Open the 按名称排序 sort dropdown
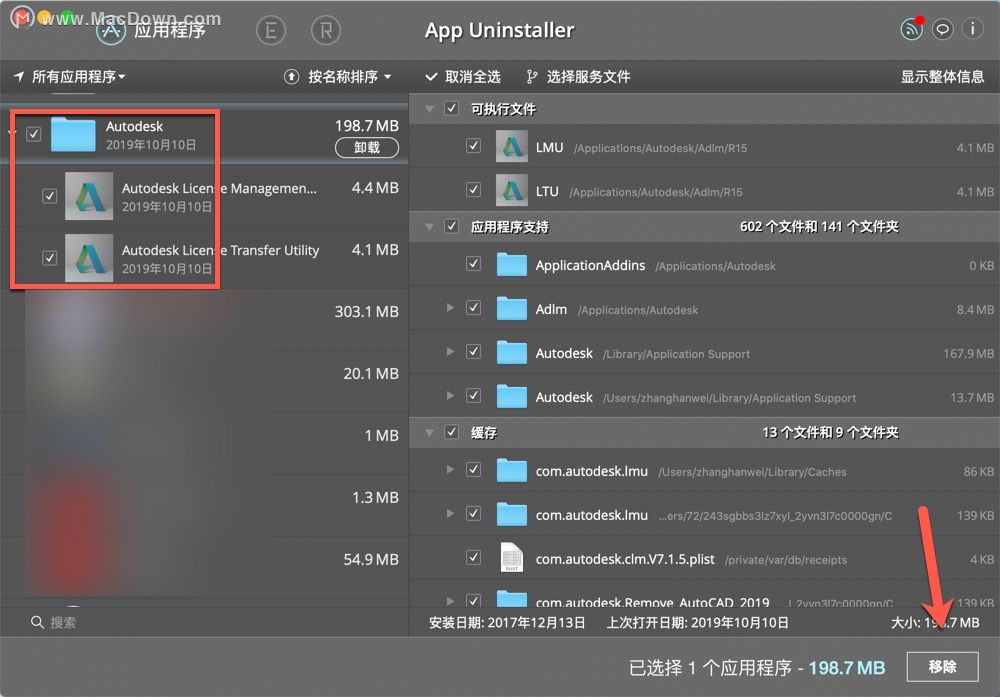The width and height of the screenshot is (1000, 697). click(349, 77)
